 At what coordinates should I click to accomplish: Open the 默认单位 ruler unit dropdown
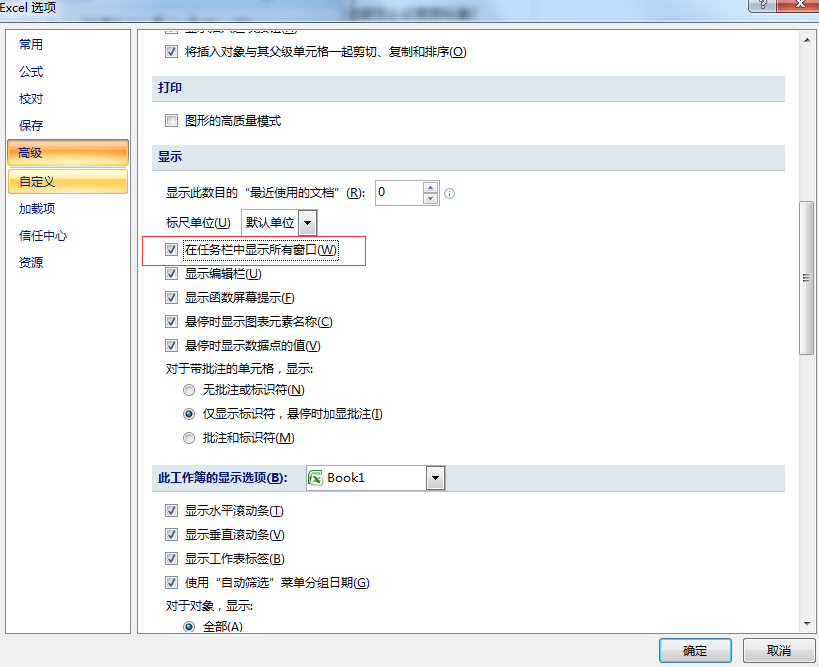pyautogui.click(x=306, y=222)
